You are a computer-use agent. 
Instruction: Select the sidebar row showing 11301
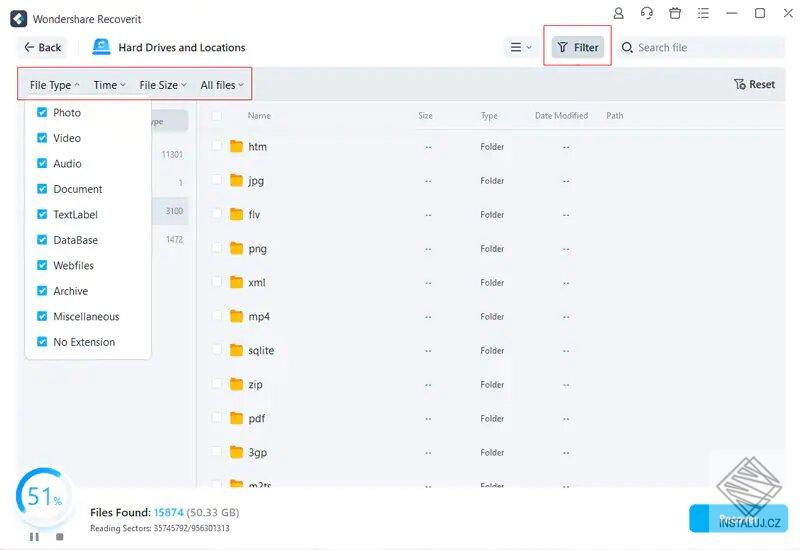[169, 154]
